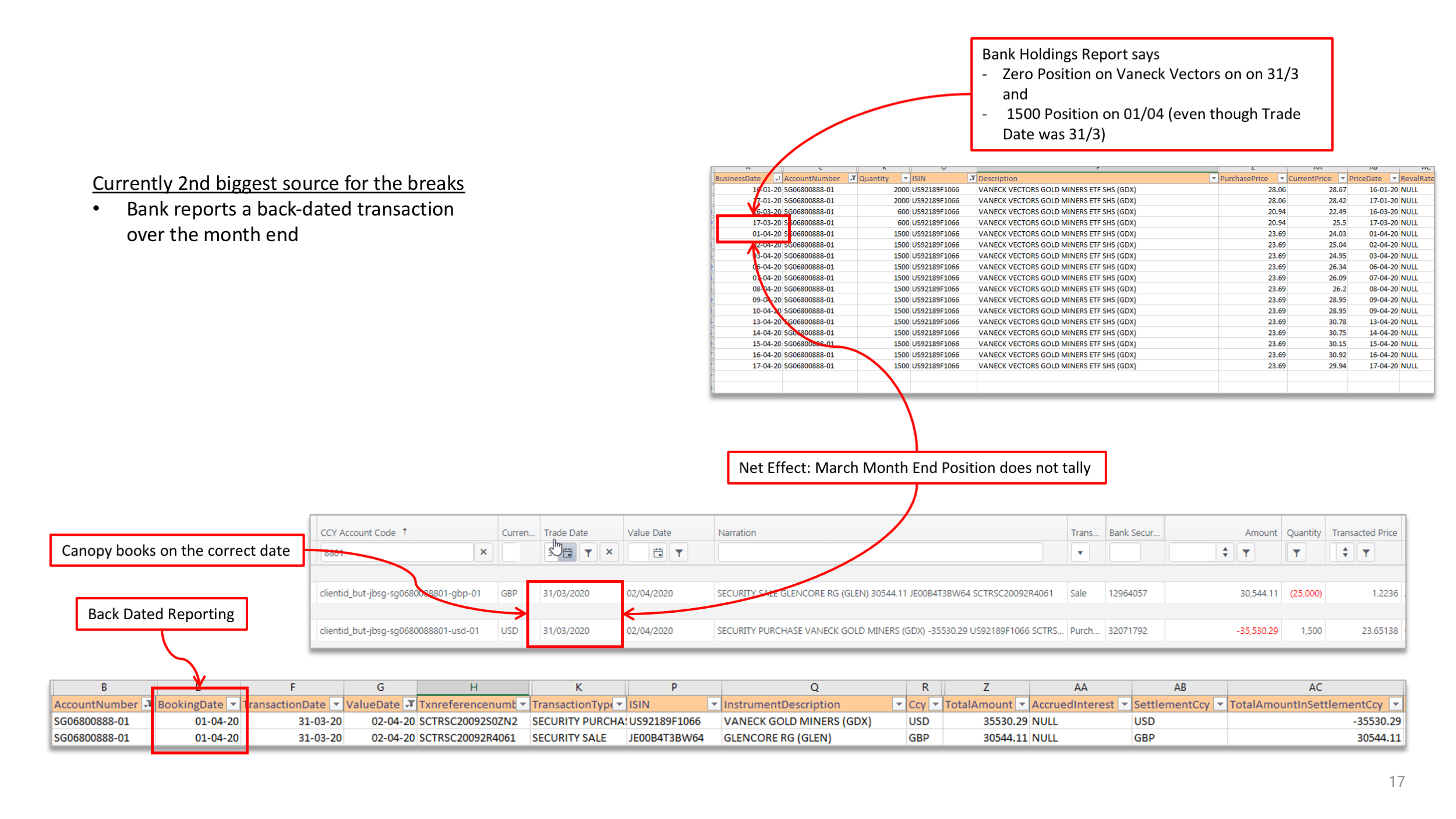Click the Amount column filter funnel

[x=1246, y=552]
